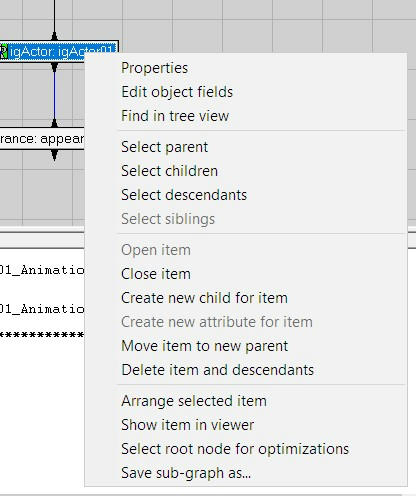Click expander arrow under appearance node
The image size is (416, 496).
coord(55,155)
